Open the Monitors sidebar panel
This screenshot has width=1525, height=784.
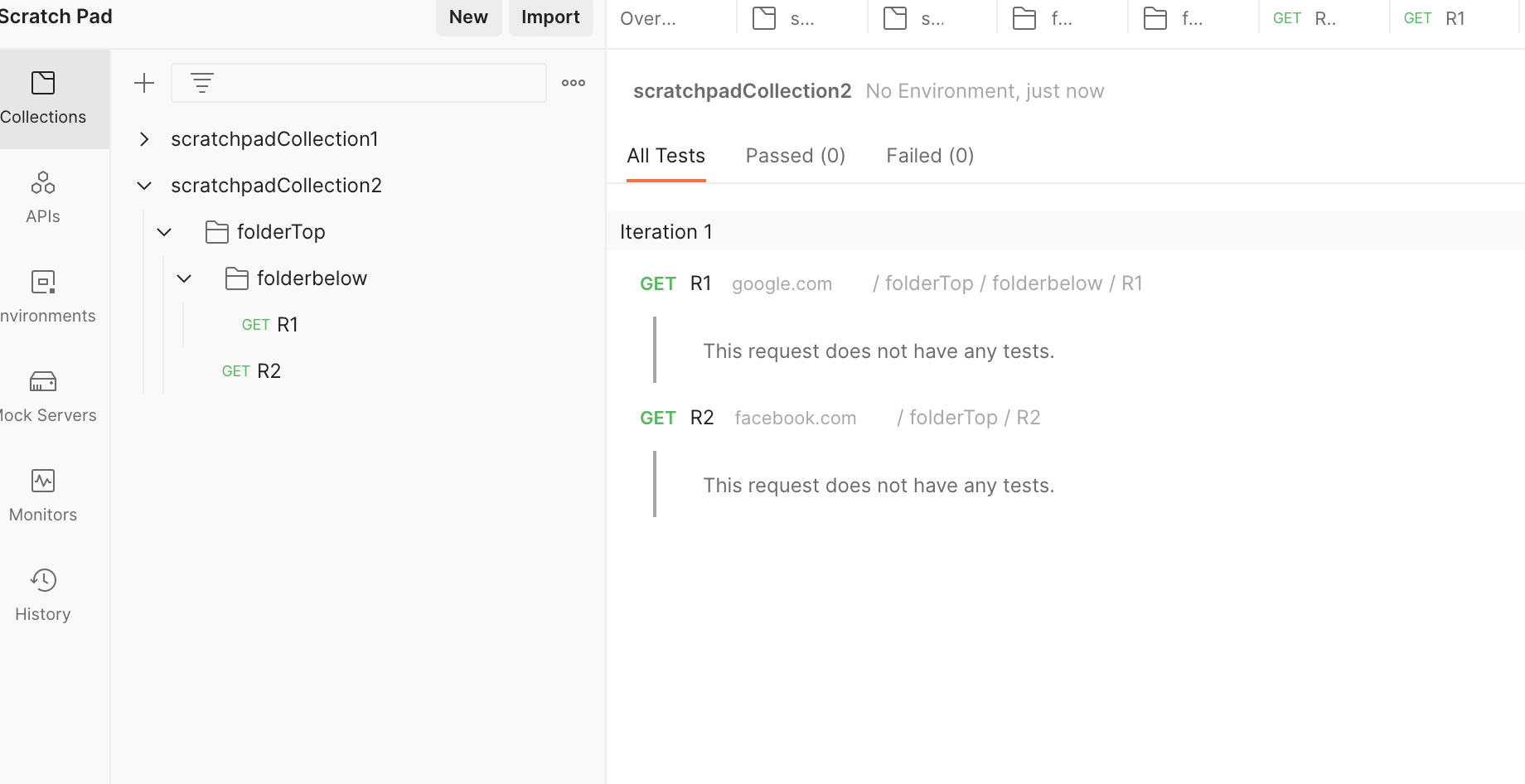[x=42, y=495]
